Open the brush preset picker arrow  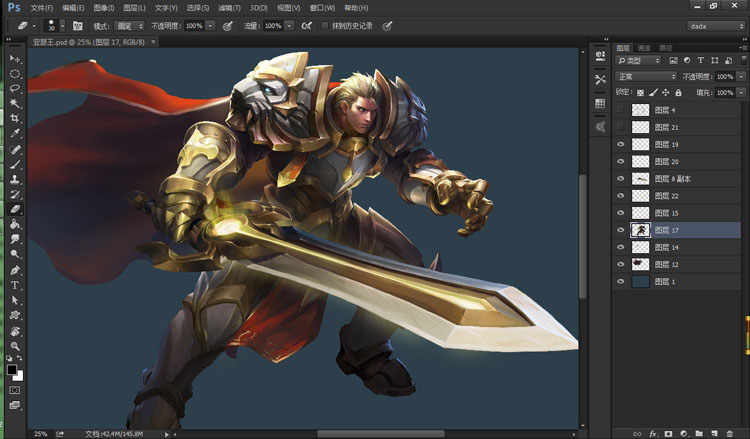(x=62, y=26)
